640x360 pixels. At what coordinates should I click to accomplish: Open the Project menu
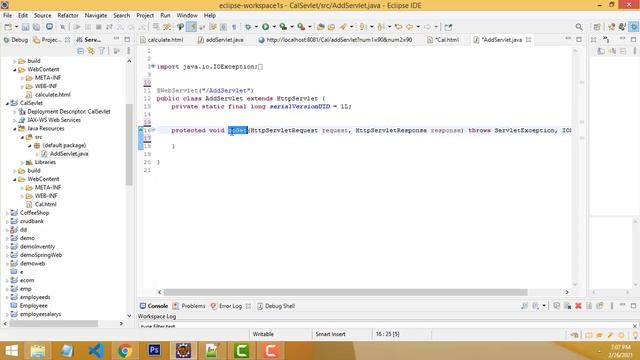tap(145, 16)
